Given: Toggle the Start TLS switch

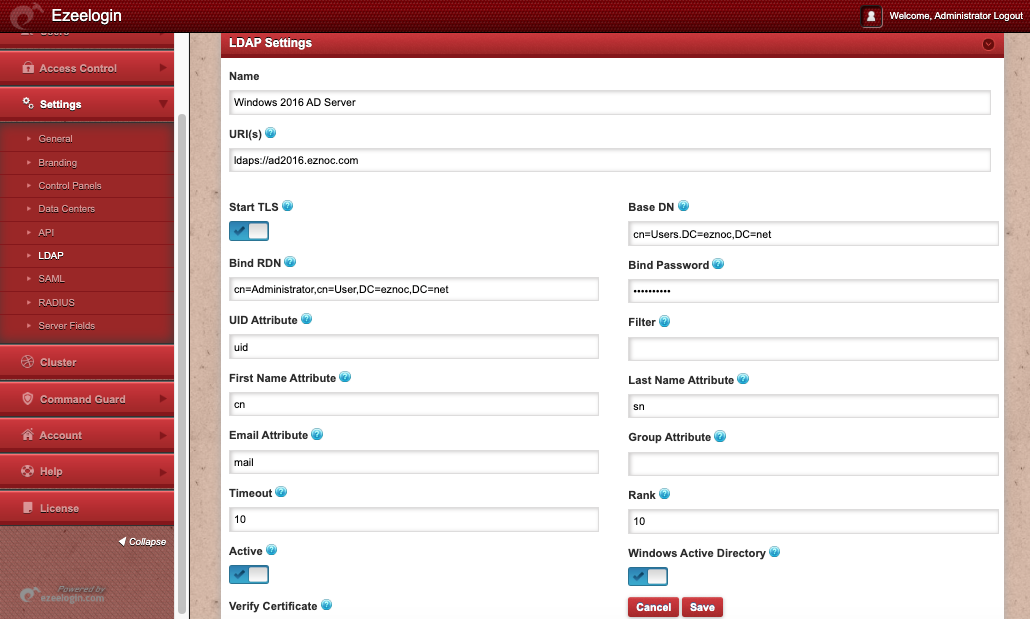Looking at the screenshot, I should click(249, 231).
